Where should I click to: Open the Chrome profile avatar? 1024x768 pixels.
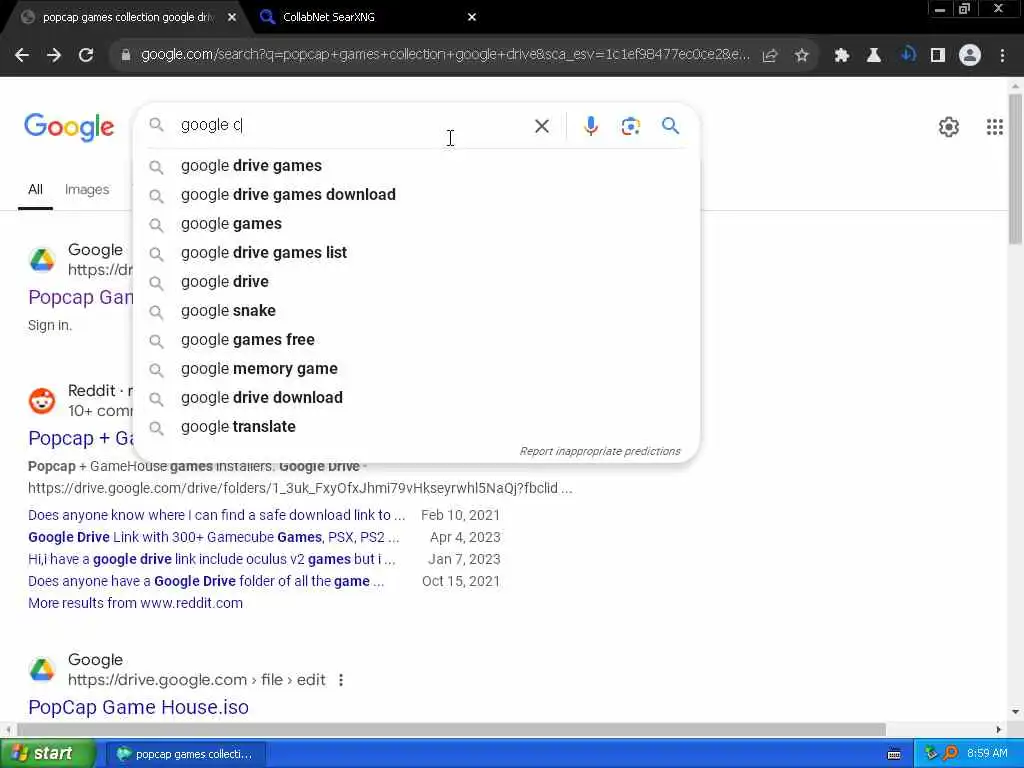coord(970,56)
